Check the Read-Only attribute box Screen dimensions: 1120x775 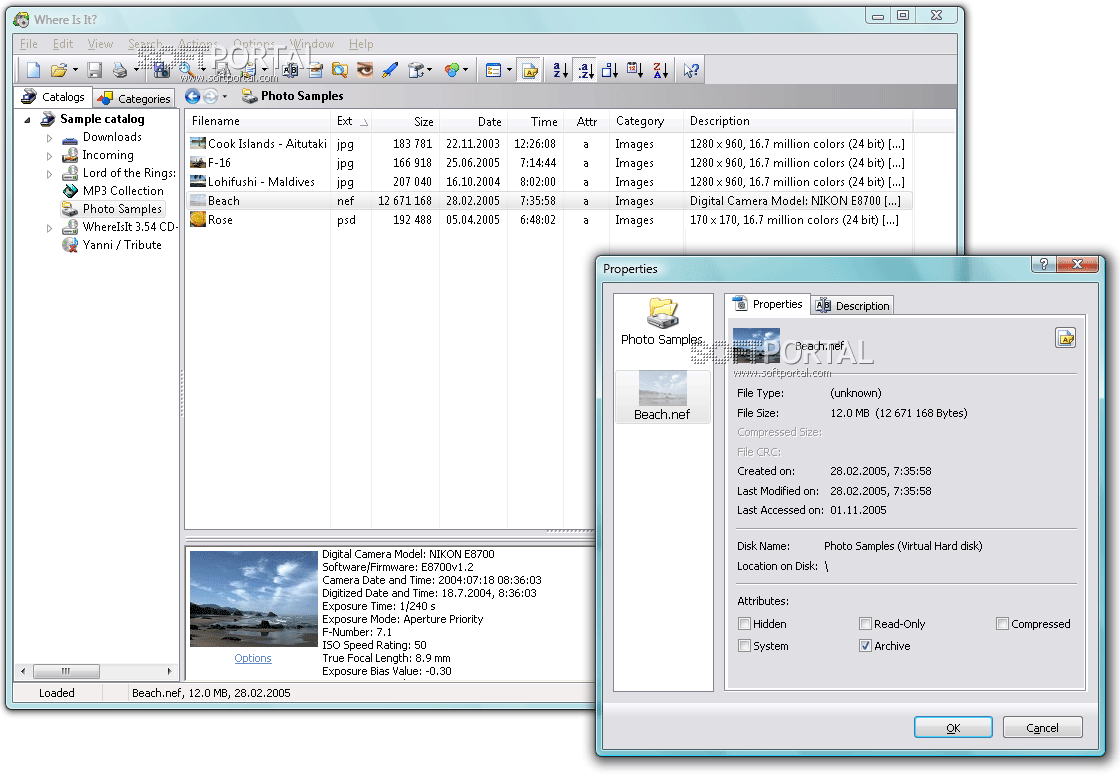pyautogui.click(x=866, y=624)
